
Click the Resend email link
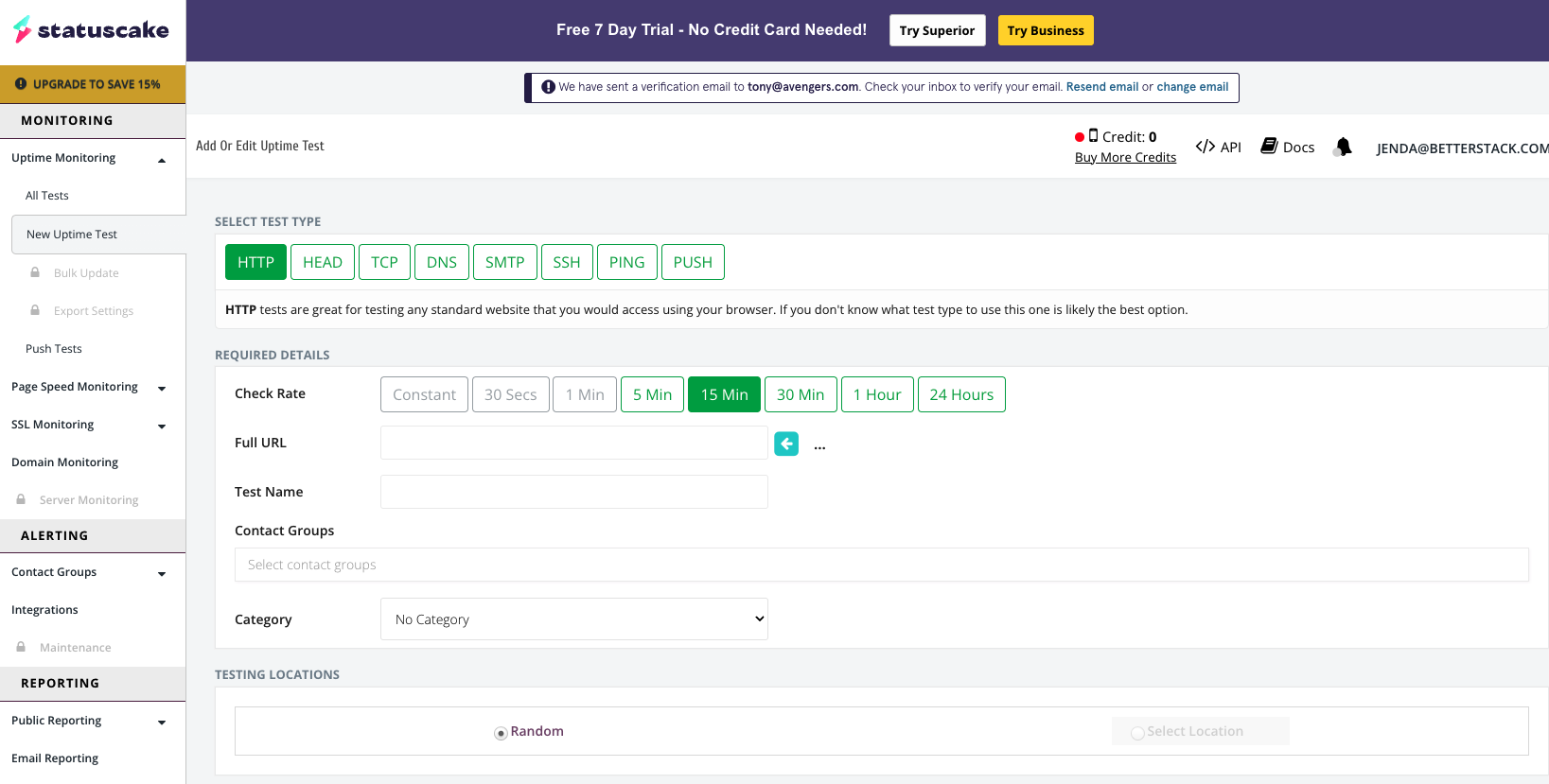coord(1101,87)
